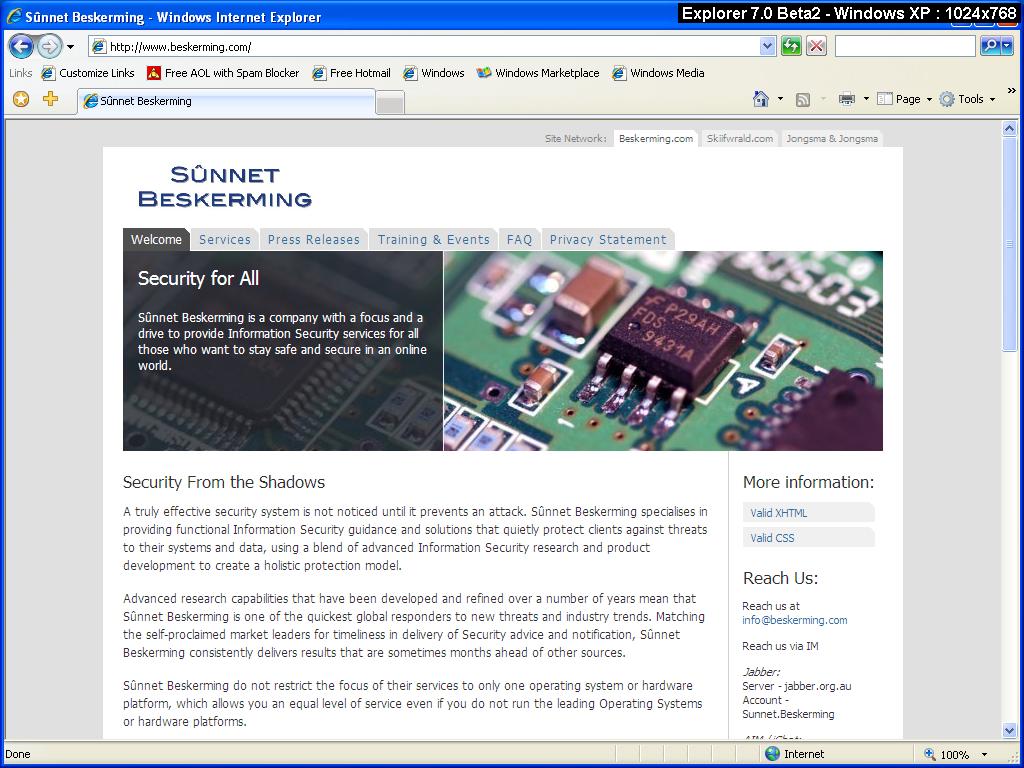
Task: Open the FAQ tab
Action: 519,240
